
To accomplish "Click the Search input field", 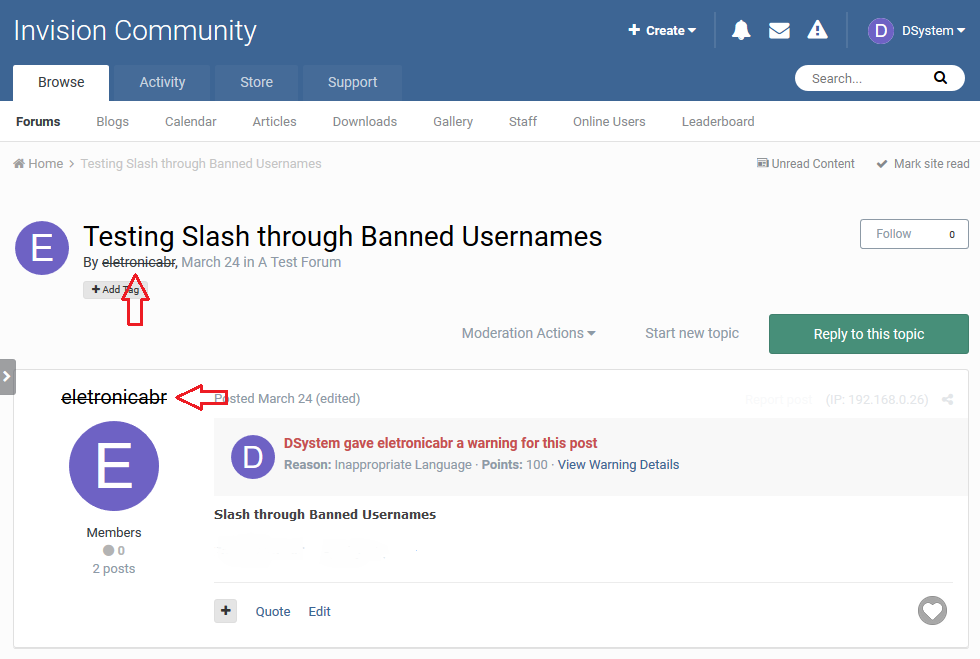I will coord(860,78).
